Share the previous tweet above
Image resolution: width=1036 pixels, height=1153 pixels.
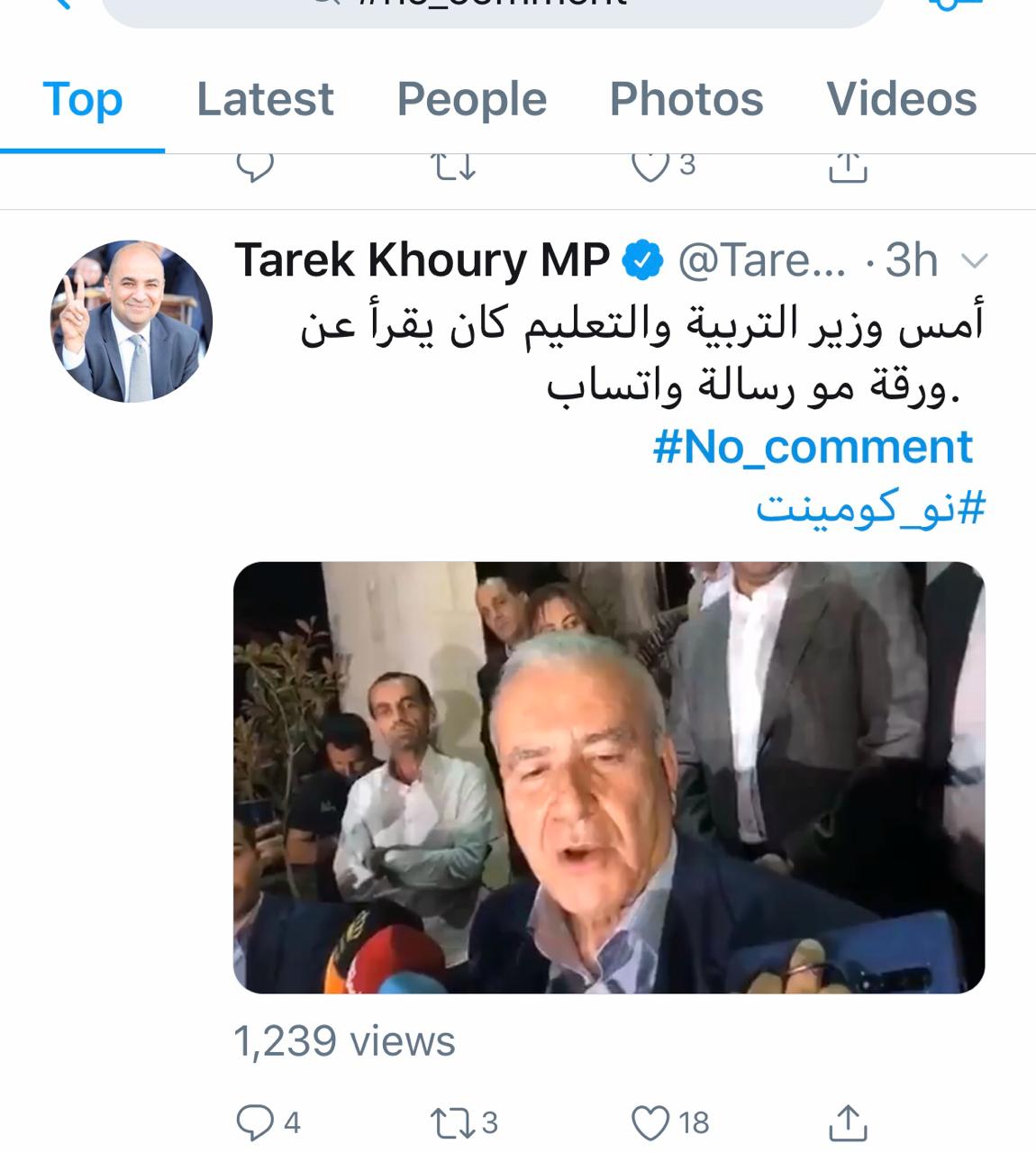pyautogui.click(x=847, y=167)
